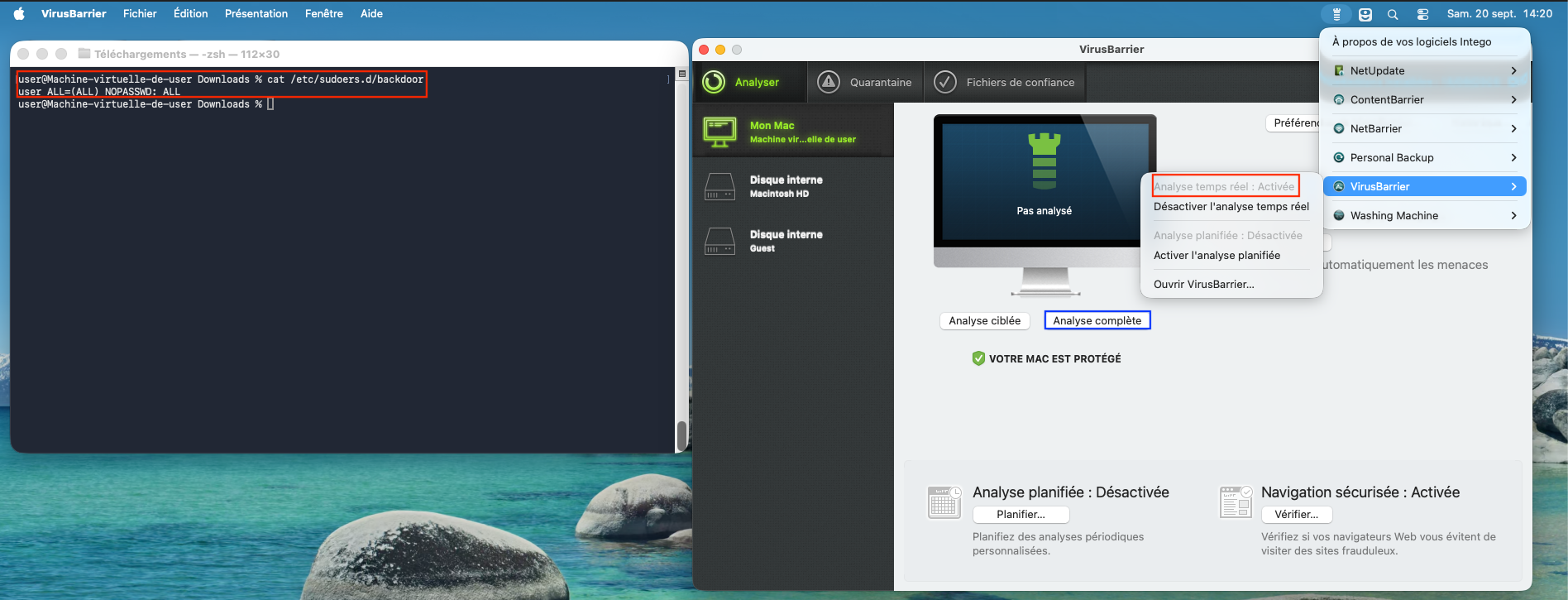Expand the Washing Machine submenu arrow
This screenshot has width=1568, height=600.
1513,216
